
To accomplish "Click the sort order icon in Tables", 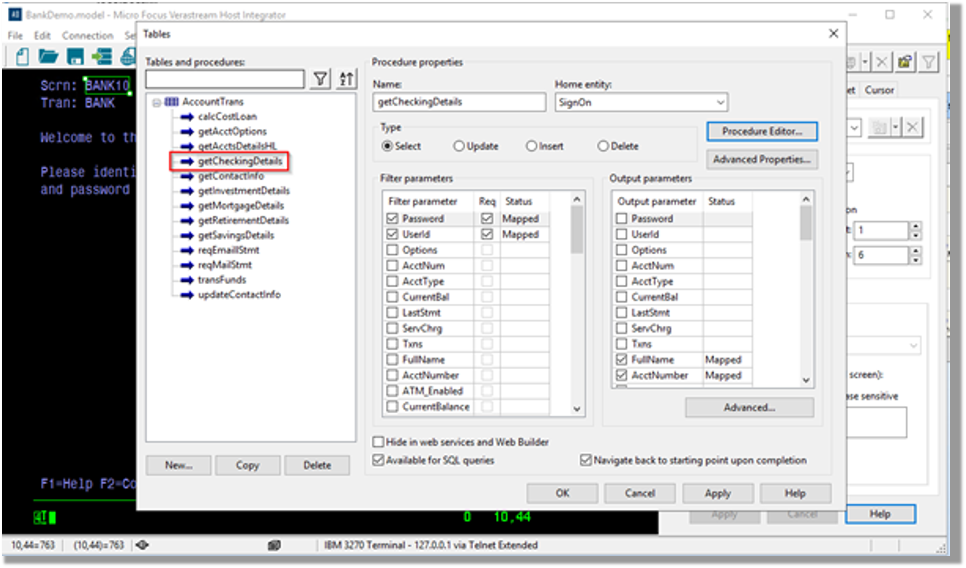I will 347,79.
